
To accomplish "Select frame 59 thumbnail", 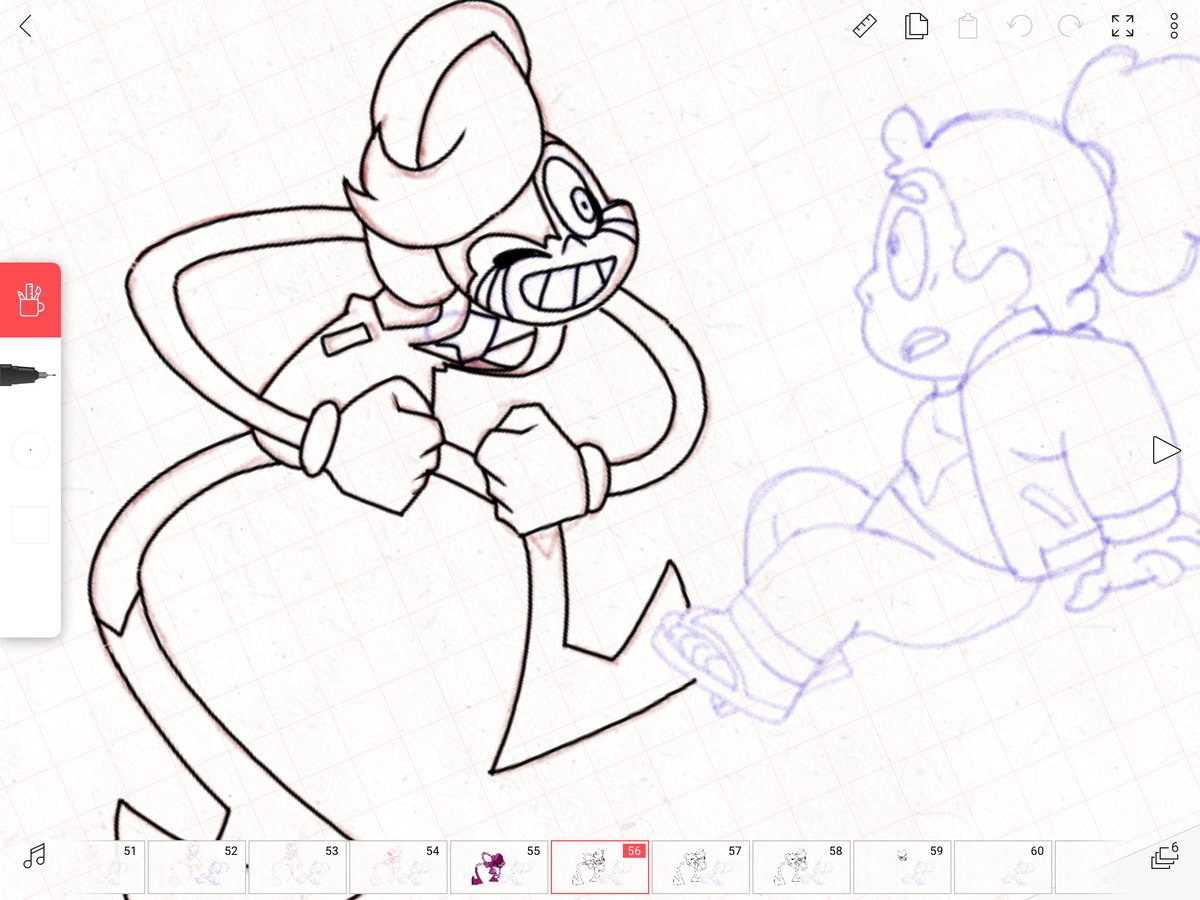I will [x=902, y=866].
